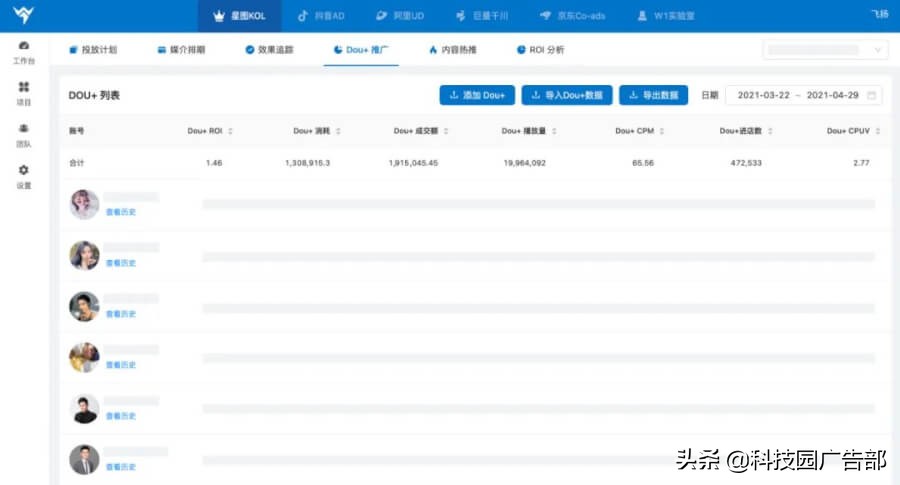
Task: Click the total ROI value 1.46
Action: click(214, 163)
